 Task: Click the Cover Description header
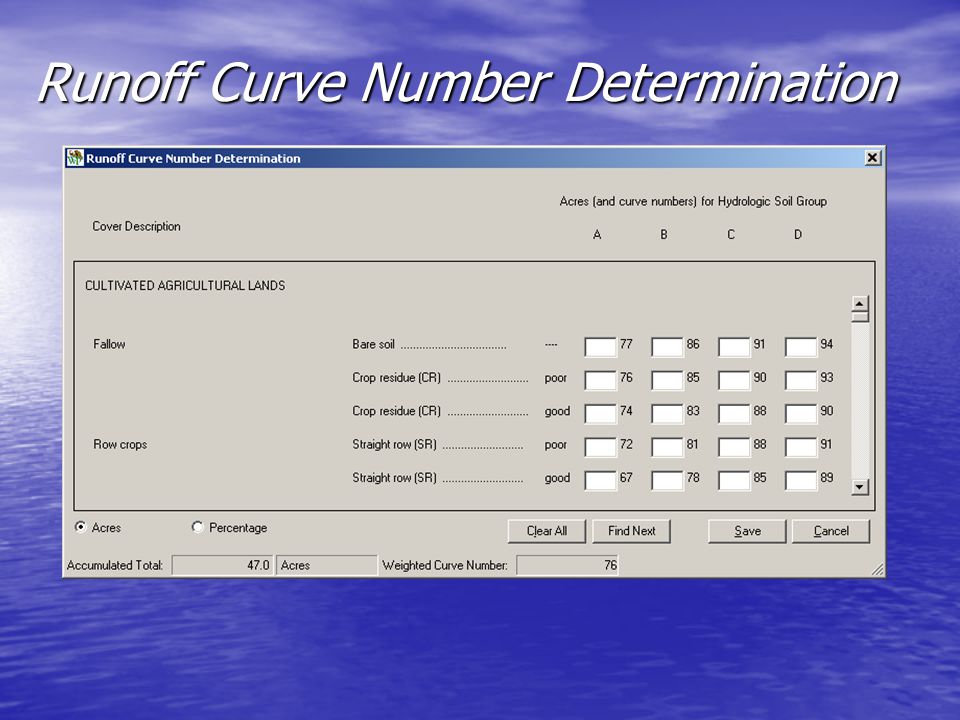tap(136, 227)
